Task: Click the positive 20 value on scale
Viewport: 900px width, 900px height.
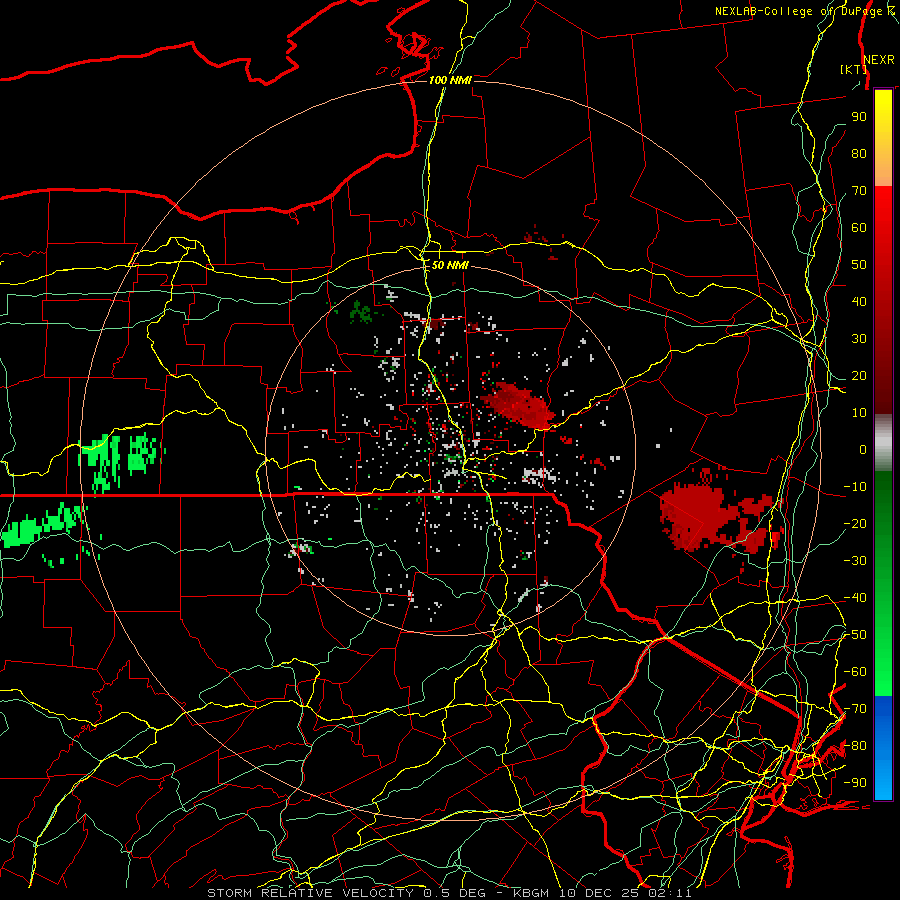Action: click(859, 375)
